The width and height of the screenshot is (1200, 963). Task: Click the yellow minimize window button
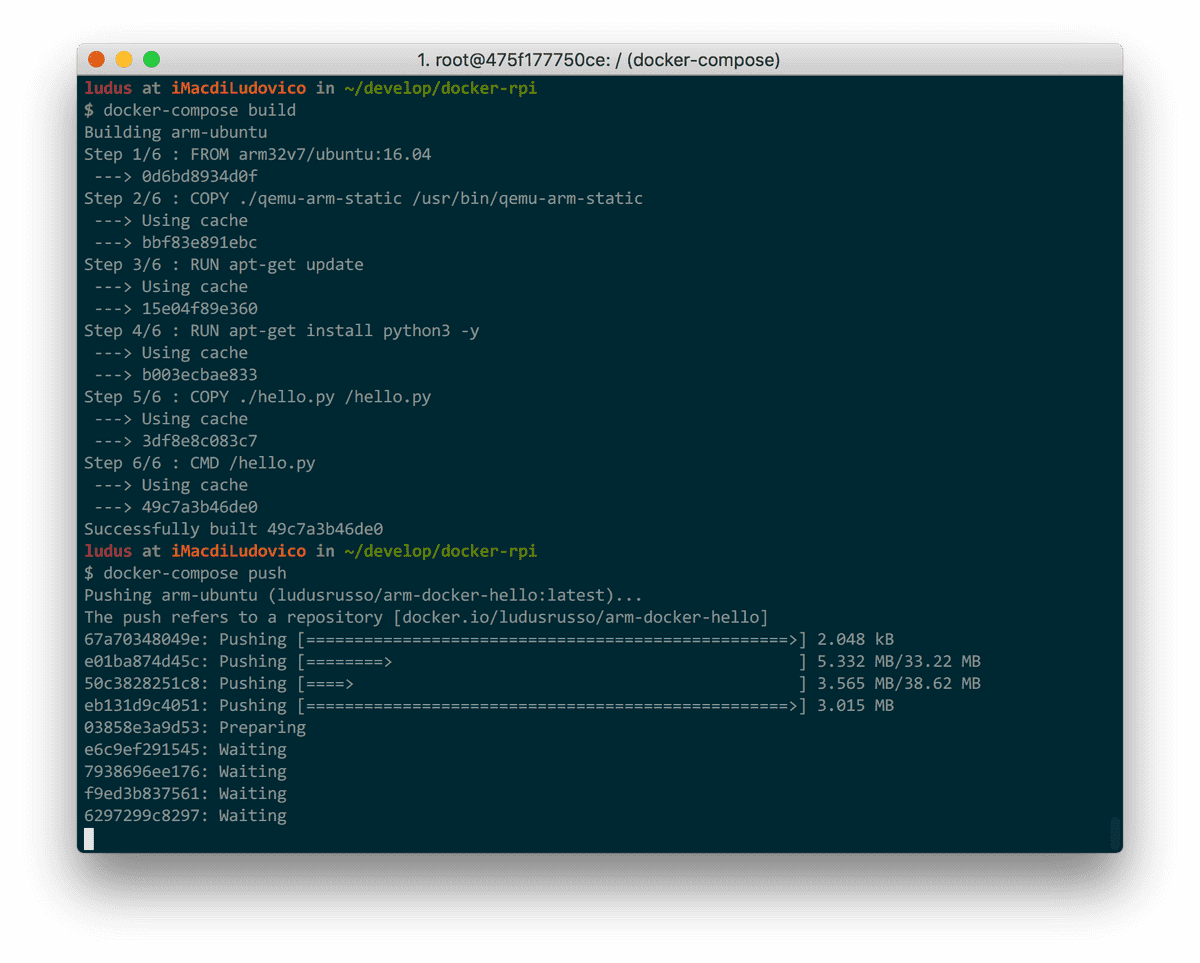(123, 59)
